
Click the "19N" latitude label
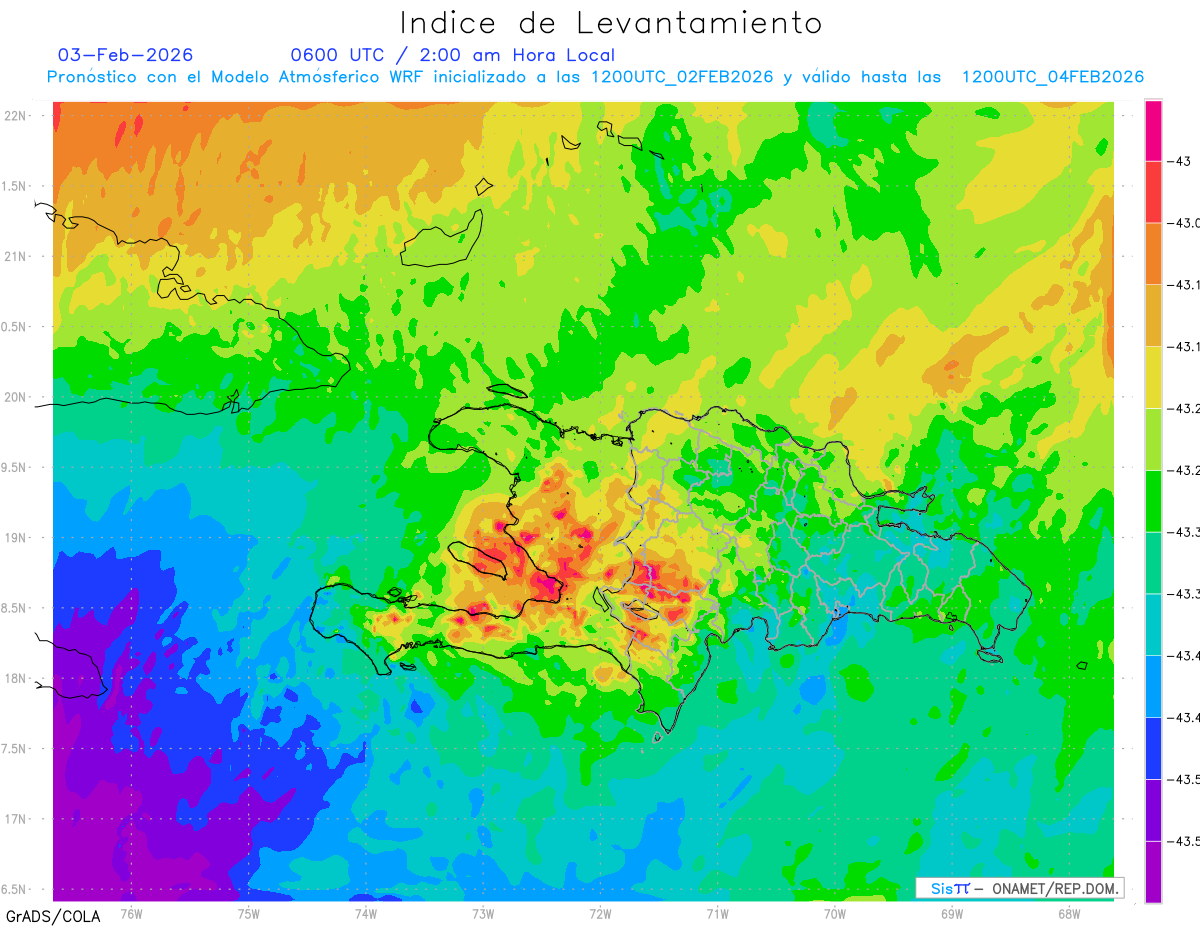click(15, 538)
